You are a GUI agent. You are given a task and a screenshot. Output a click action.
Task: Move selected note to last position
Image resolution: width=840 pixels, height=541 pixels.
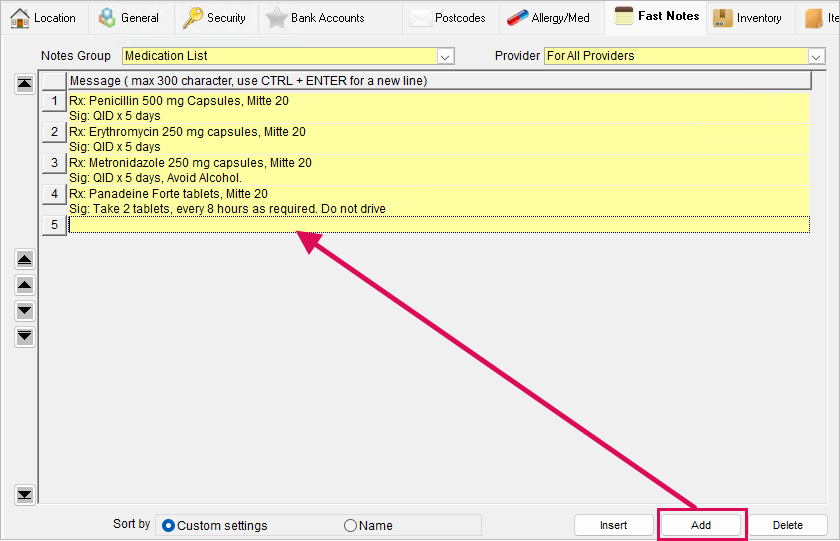pyautogui.click(x=25, y=336)
